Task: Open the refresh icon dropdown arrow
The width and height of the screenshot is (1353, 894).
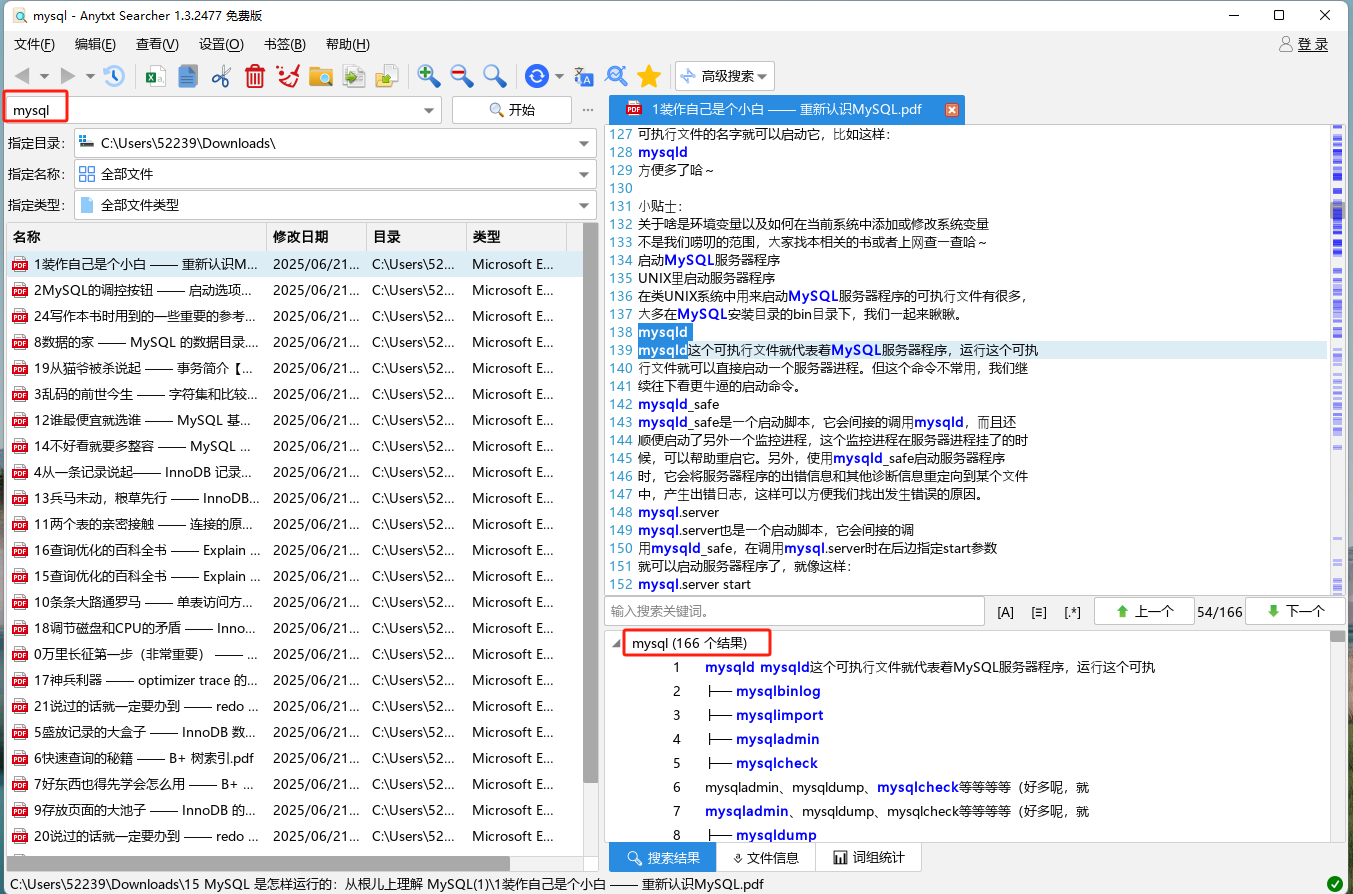Action: [559, 76]
